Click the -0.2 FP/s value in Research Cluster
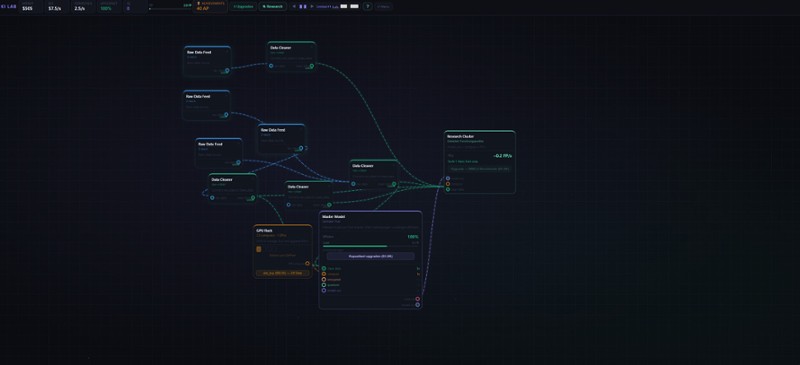The width and height of the screenshot is (800, 365). [x=503, y=156]
